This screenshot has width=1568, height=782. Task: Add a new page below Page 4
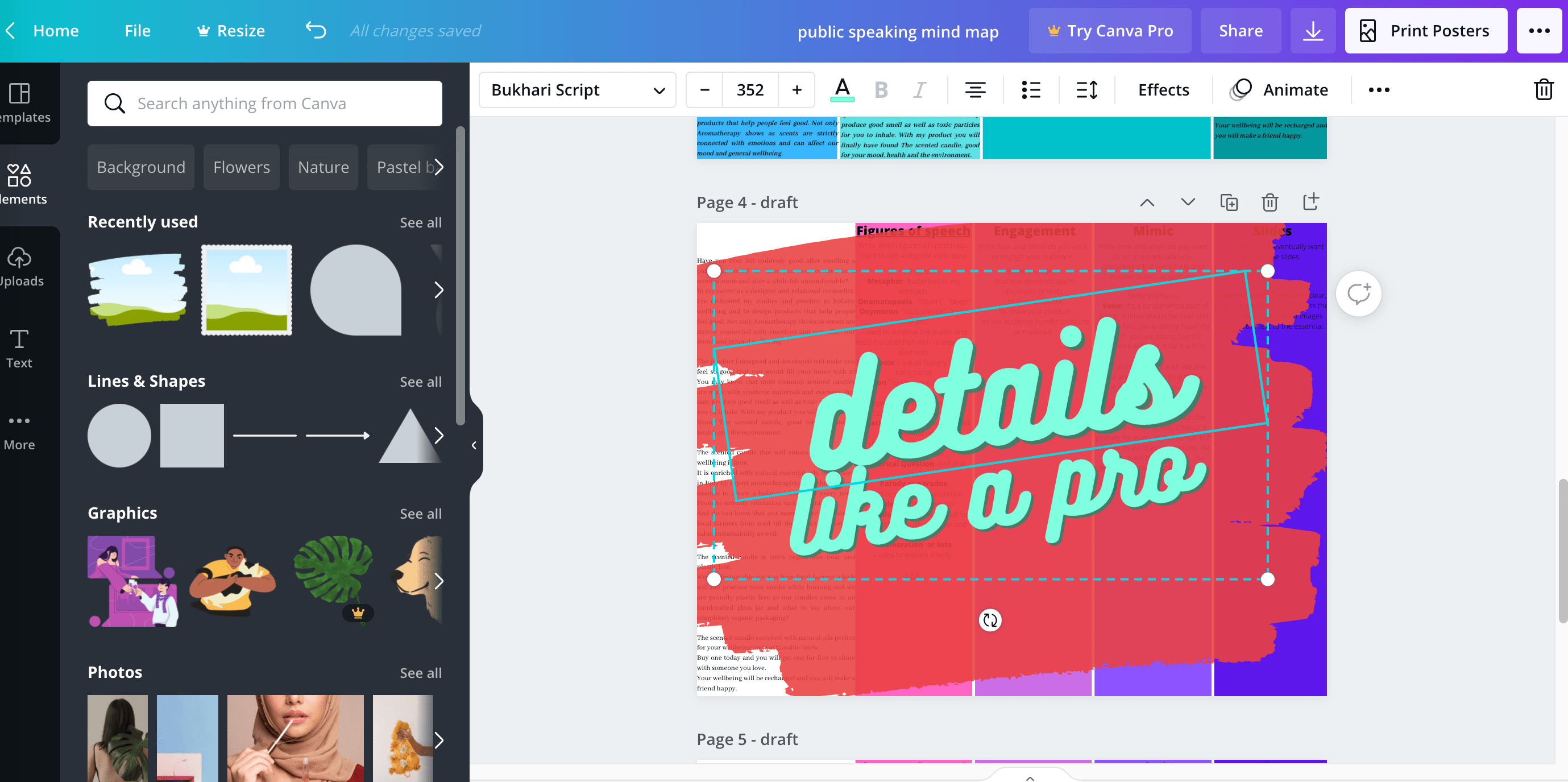click(1310, 201)
